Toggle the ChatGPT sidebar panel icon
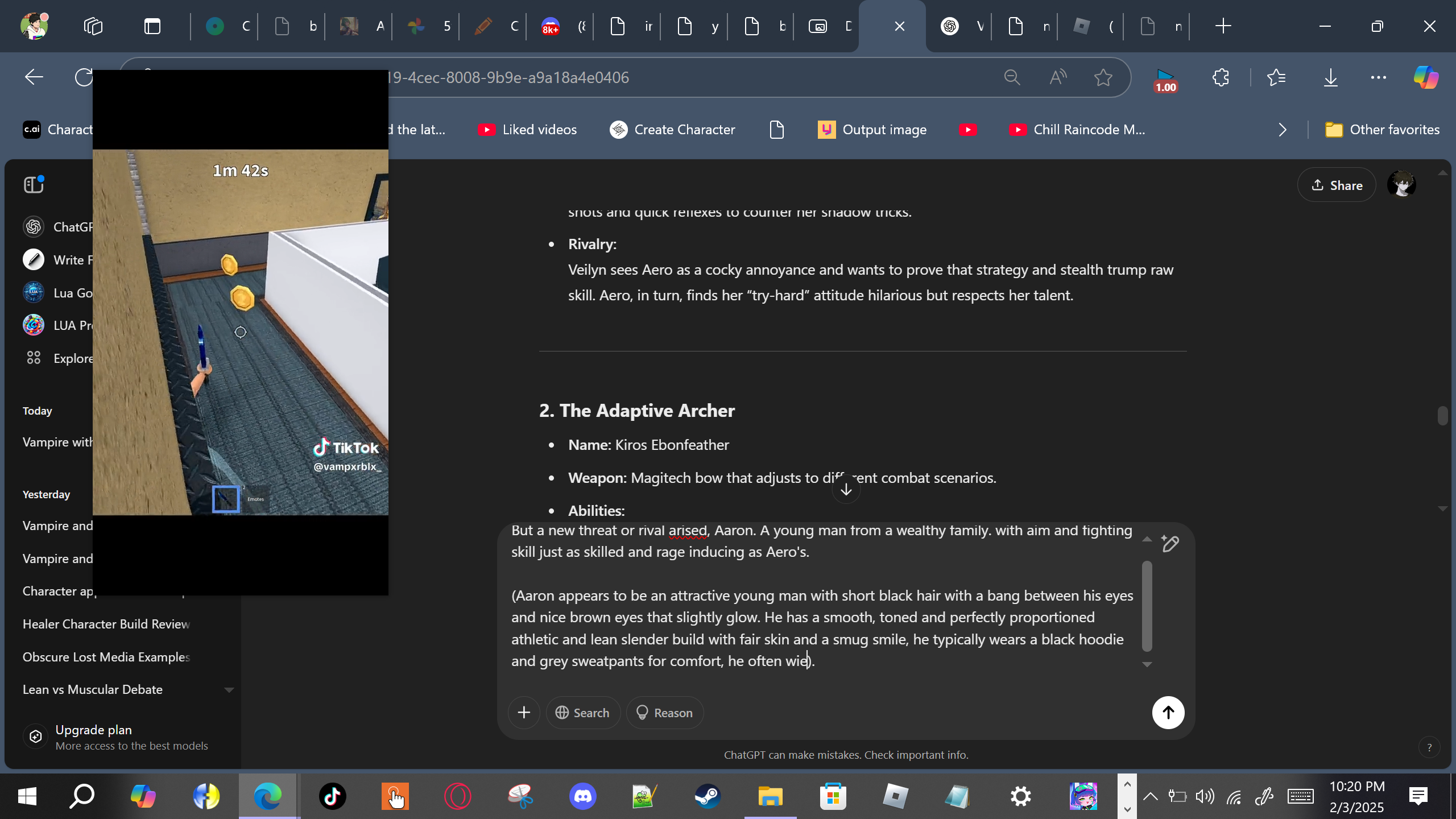 34,184
